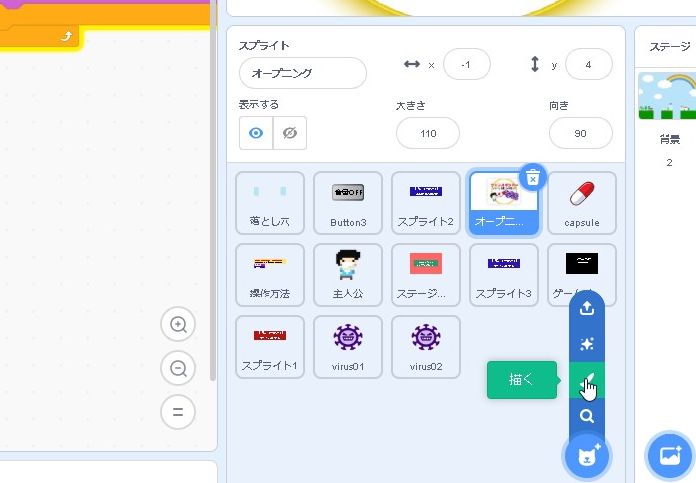696x483 pixels.
Task: Click the x position field
Action: 467,65
